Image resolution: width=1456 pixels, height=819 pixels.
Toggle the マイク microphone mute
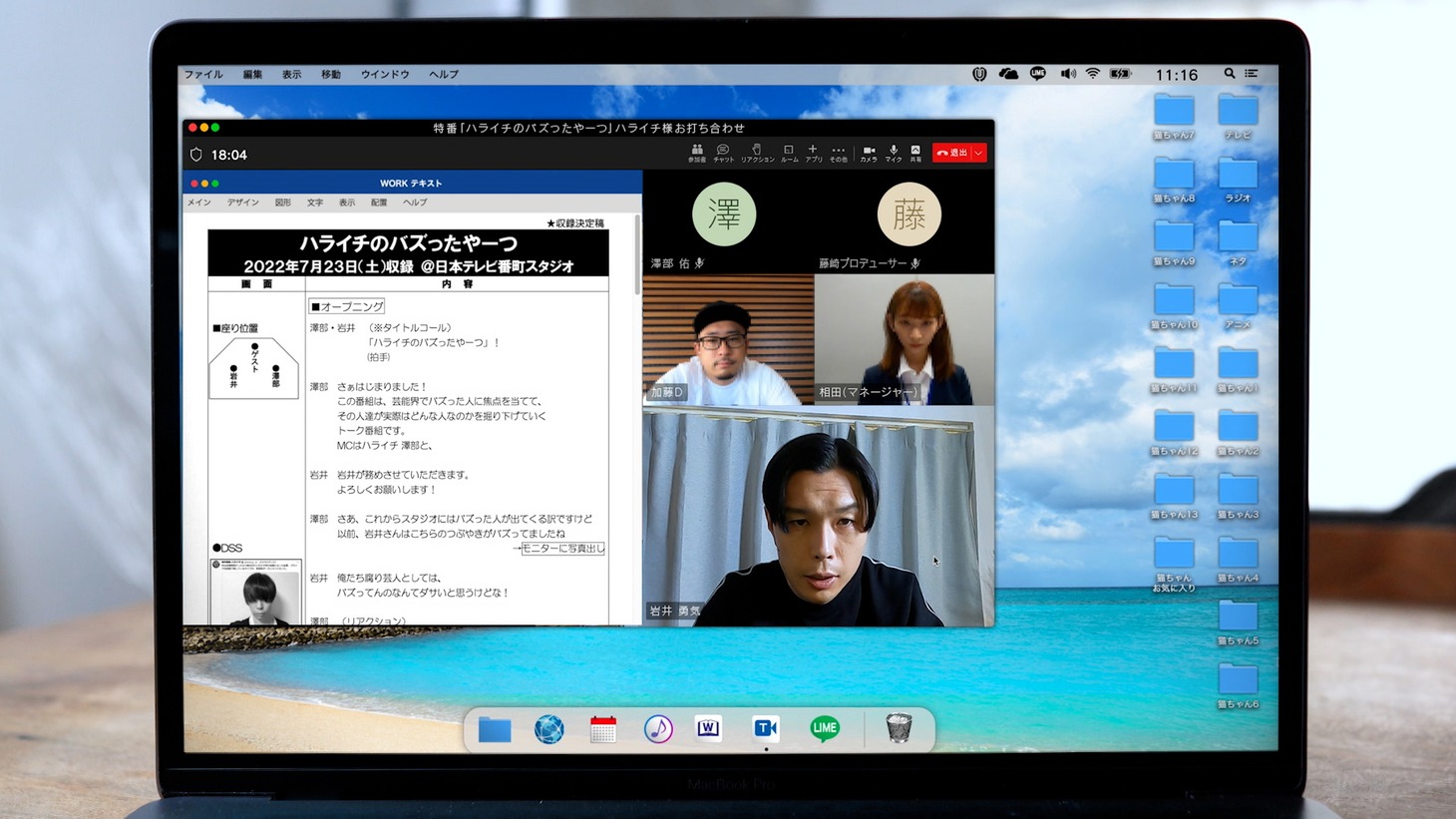click(893, 152)
